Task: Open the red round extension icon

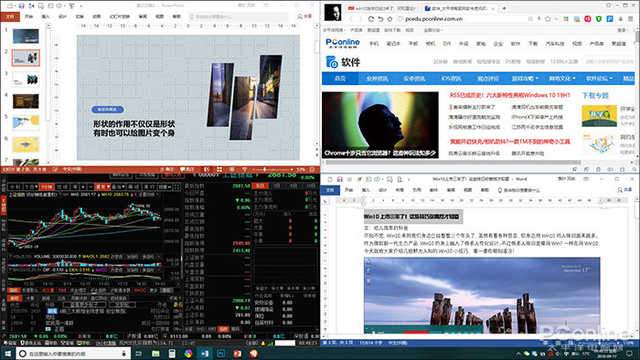Action: [588, 19]
